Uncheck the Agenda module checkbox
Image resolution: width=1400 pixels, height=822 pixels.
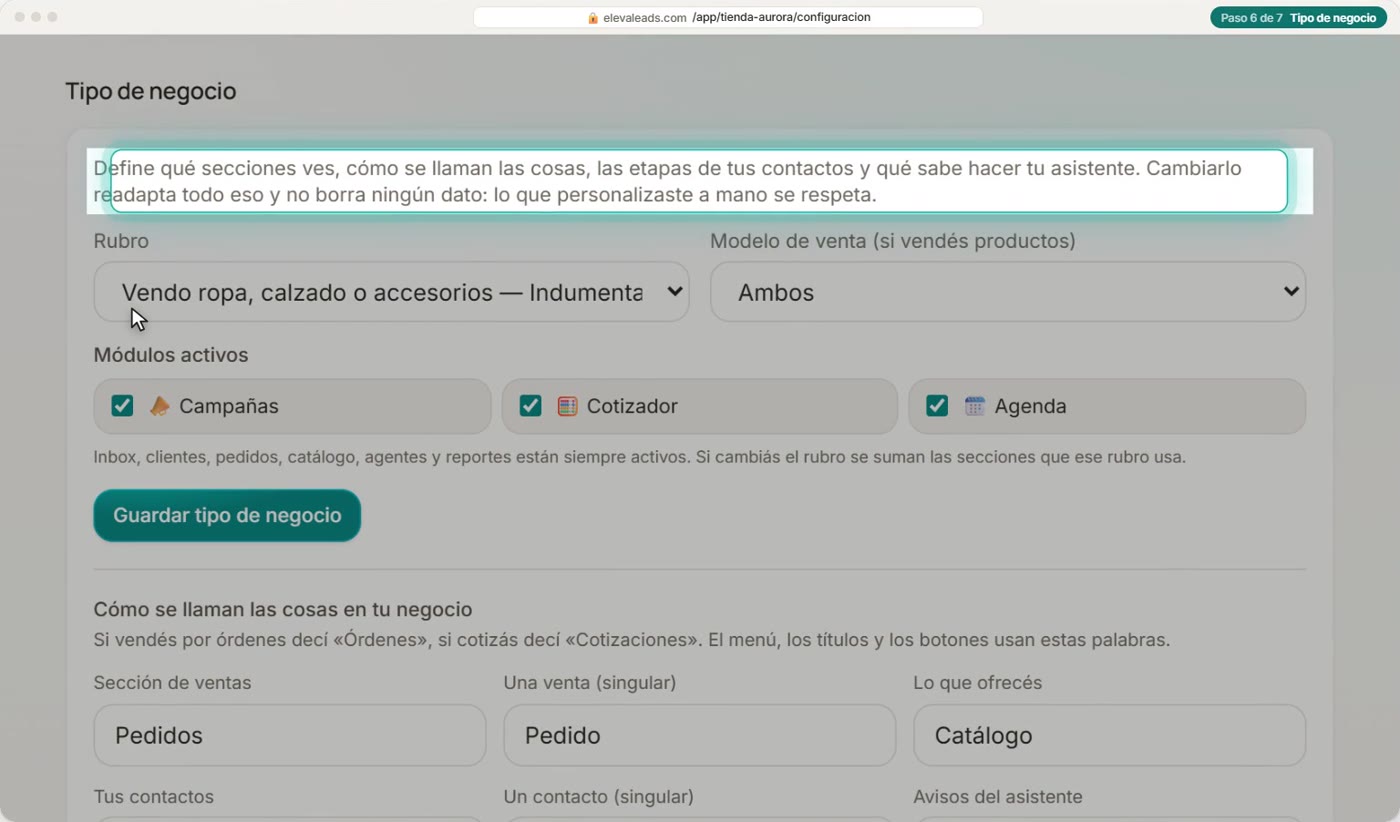[937, 405]
